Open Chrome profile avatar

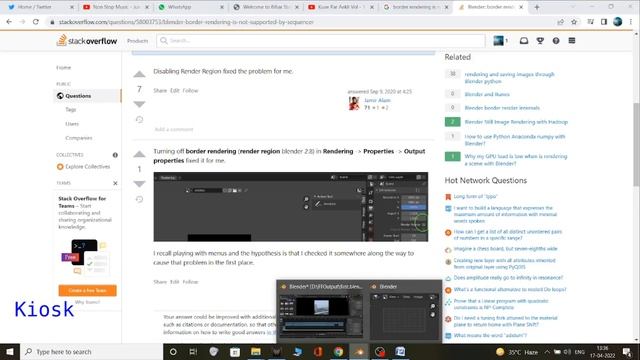pyautogui.click(x=618, y=22)
